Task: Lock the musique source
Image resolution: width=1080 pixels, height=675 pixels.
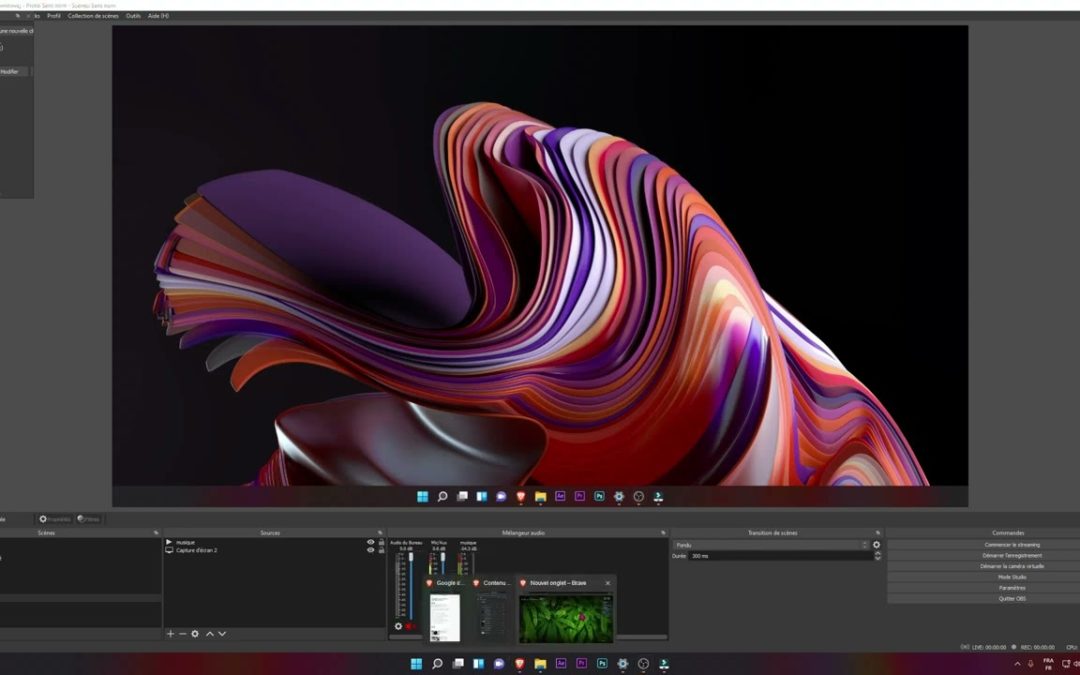Action: tap(381, 542)
